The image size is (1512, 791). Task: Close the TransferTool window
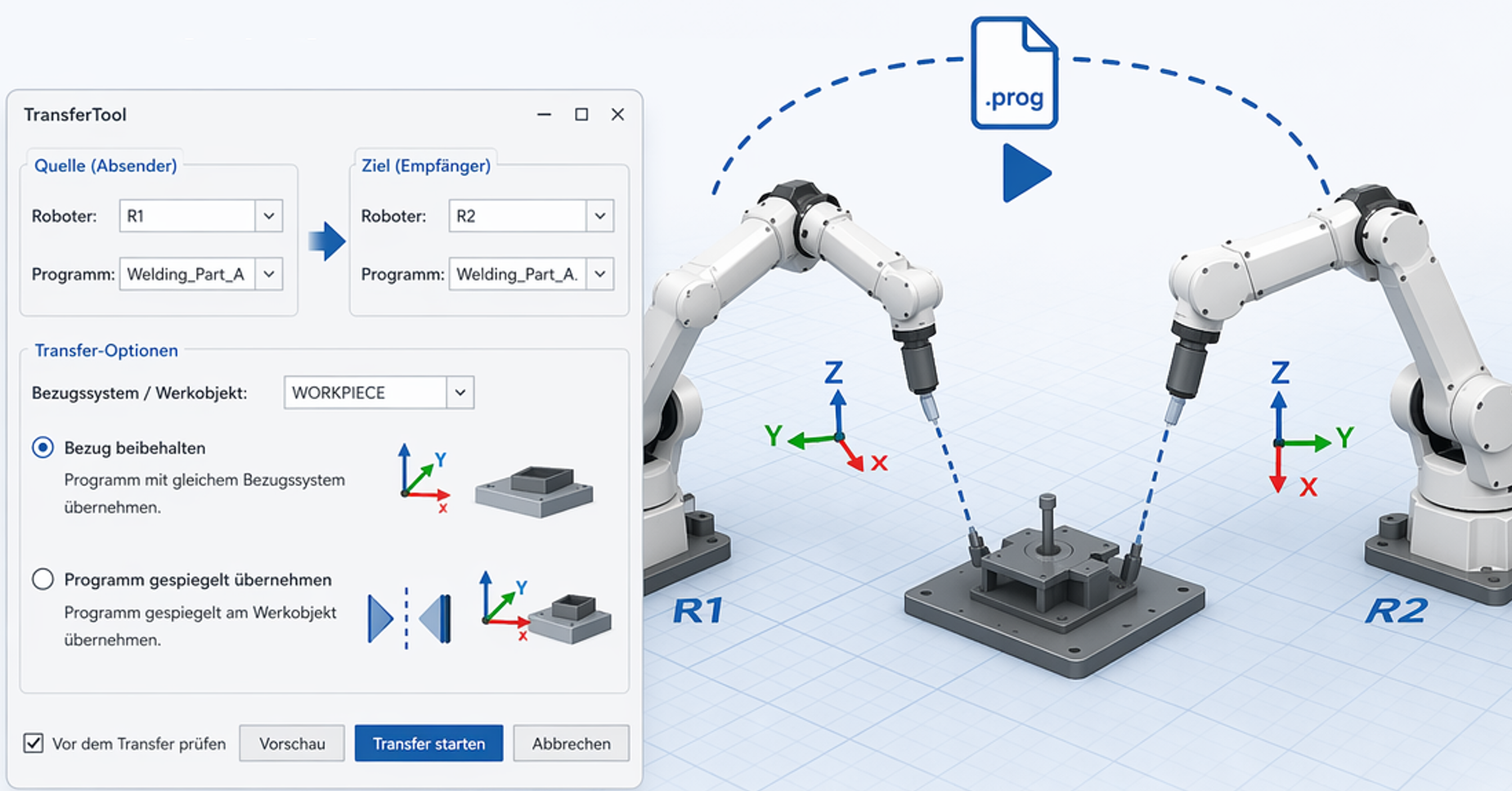(617, 115)
